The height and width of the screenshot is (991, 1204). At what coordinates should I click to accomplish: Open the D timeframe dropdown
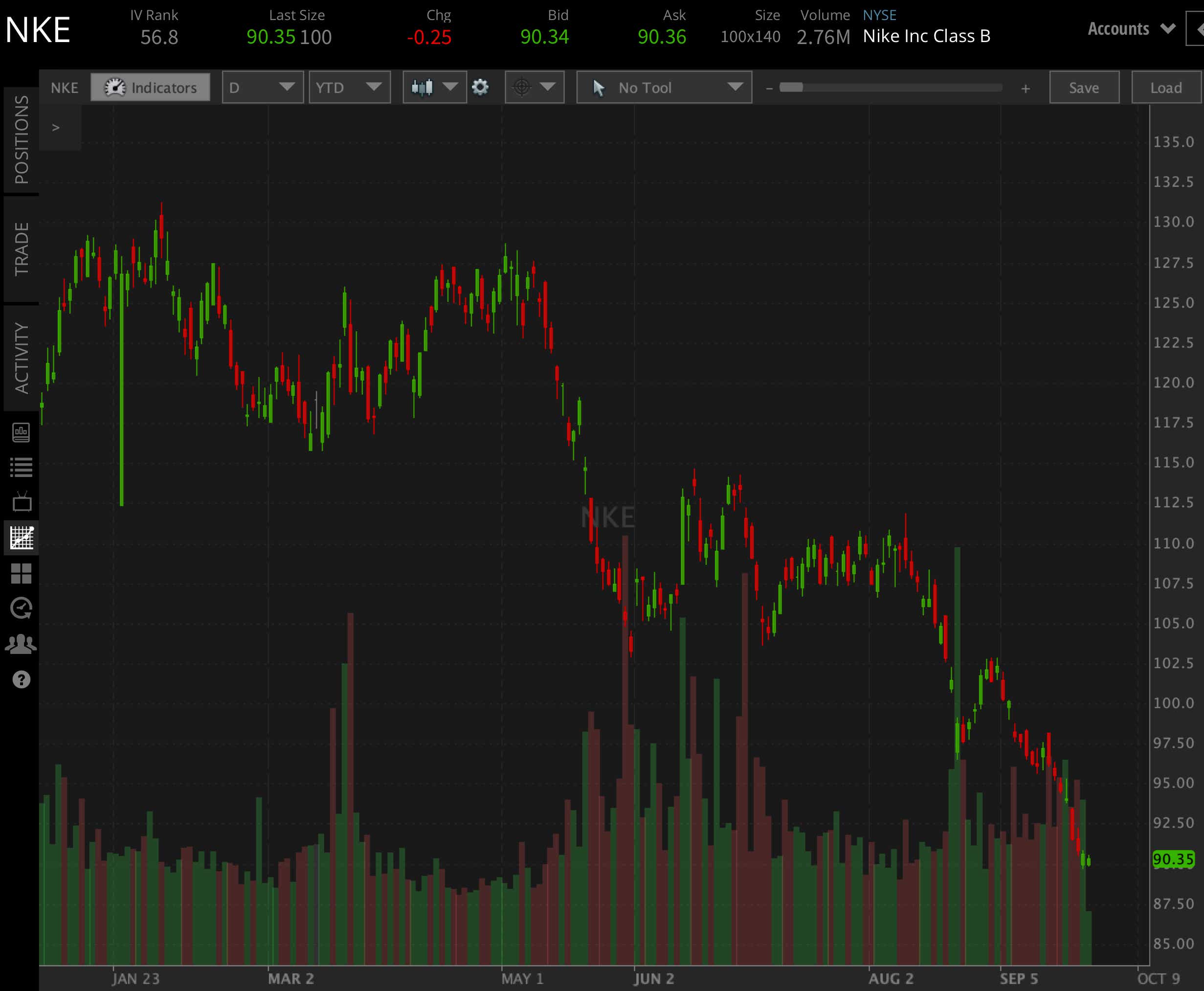click(263, 88)
